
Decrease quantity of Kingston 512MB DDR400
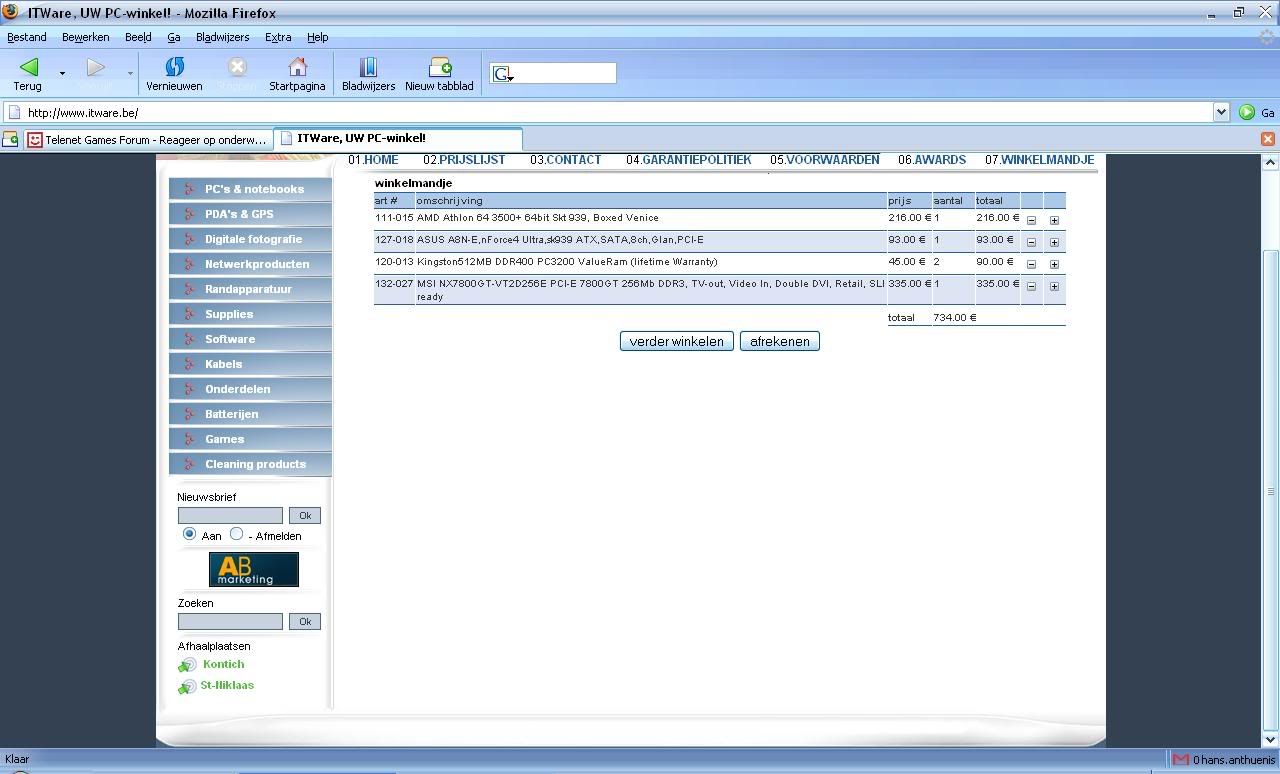[1031, 264]
